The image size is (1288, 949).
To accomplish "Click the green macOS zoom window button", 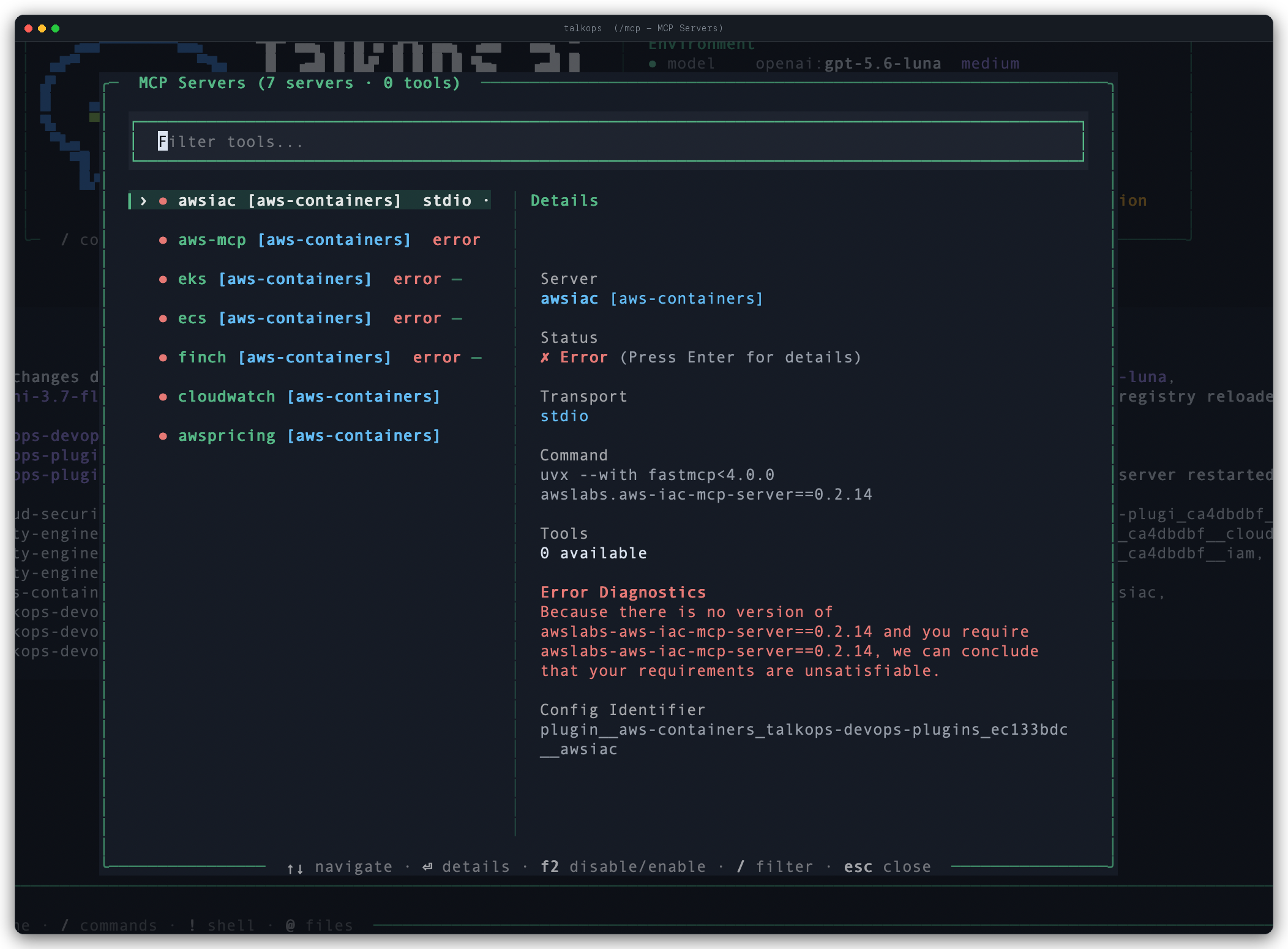I will point(56,28).
